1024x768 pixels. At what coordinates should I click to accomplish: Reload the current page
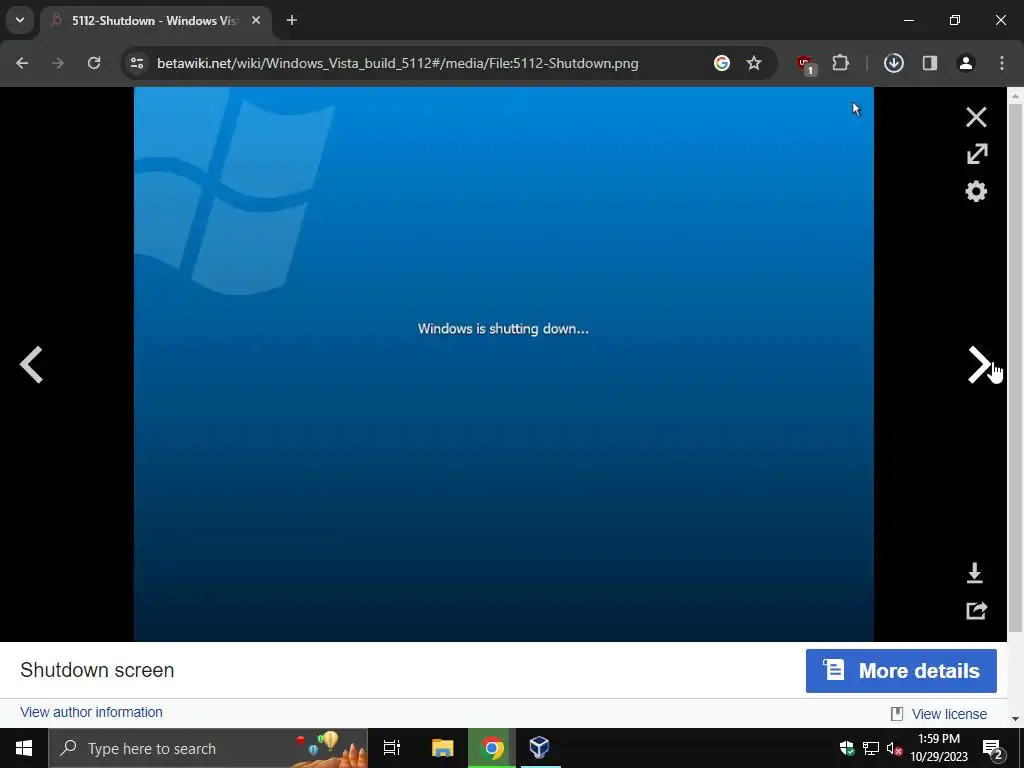coord(94,63)
